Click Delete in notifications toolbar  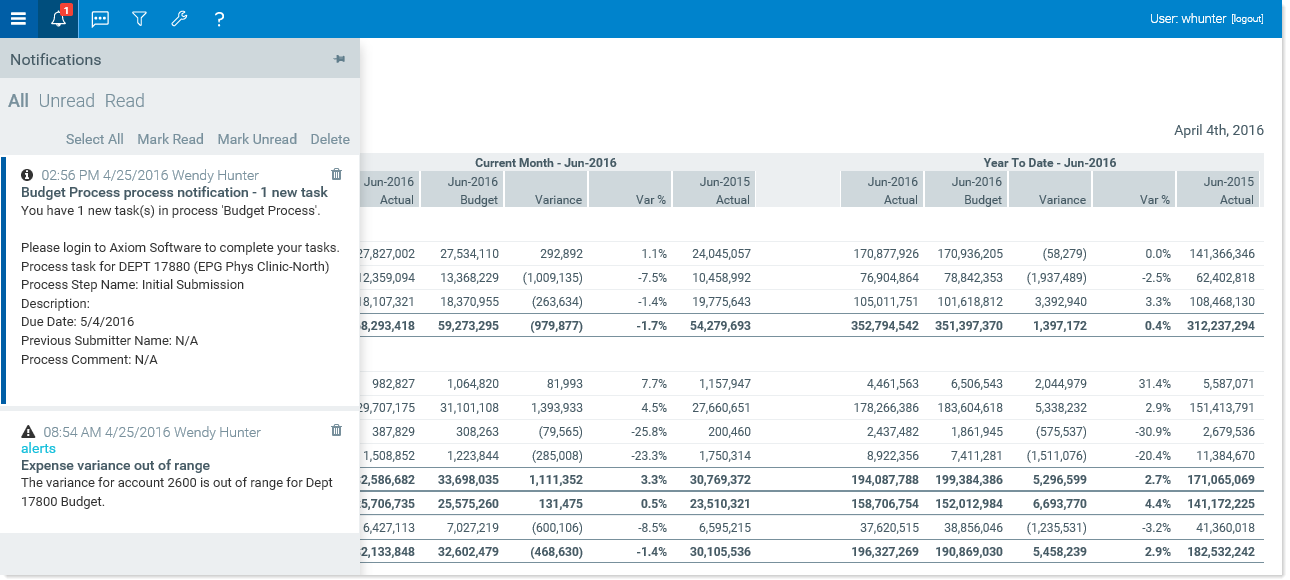(330, 139)
